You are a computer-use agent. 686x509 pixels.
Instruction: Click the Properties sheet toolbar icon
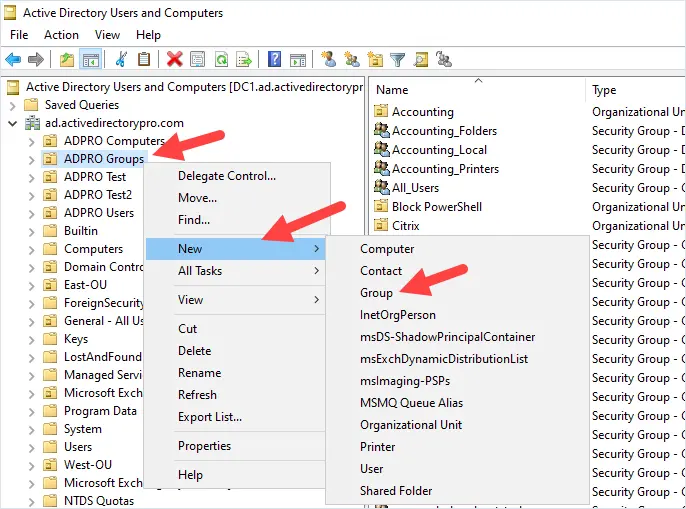198,59
